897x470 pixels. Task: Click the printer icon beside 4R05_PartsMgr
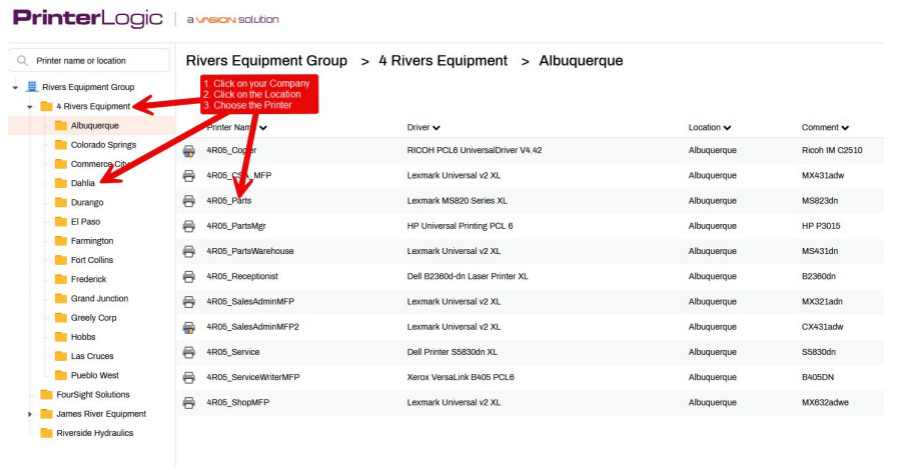coord(188,226)
